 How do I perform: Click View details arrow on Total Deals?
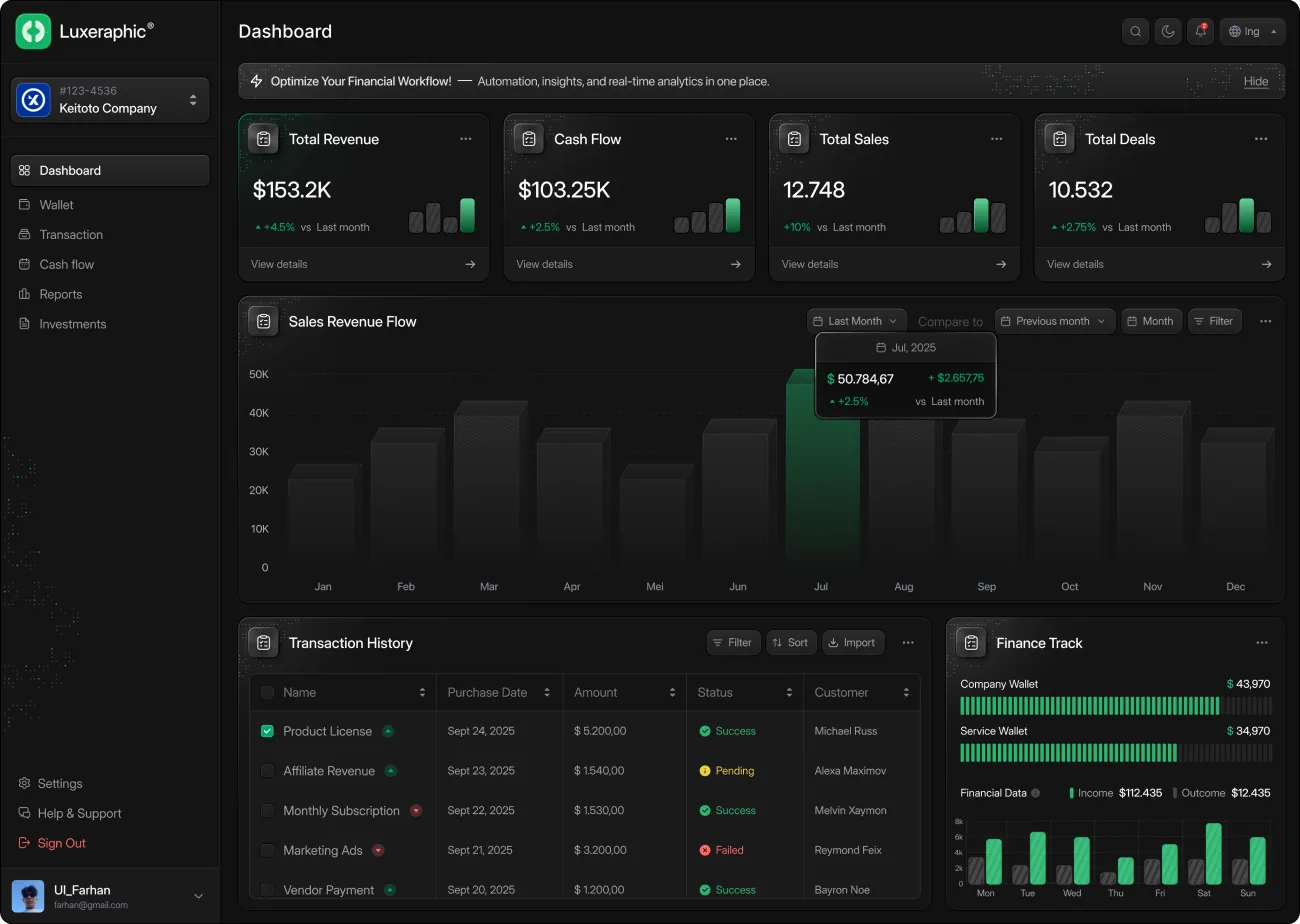pos(1267,264)
